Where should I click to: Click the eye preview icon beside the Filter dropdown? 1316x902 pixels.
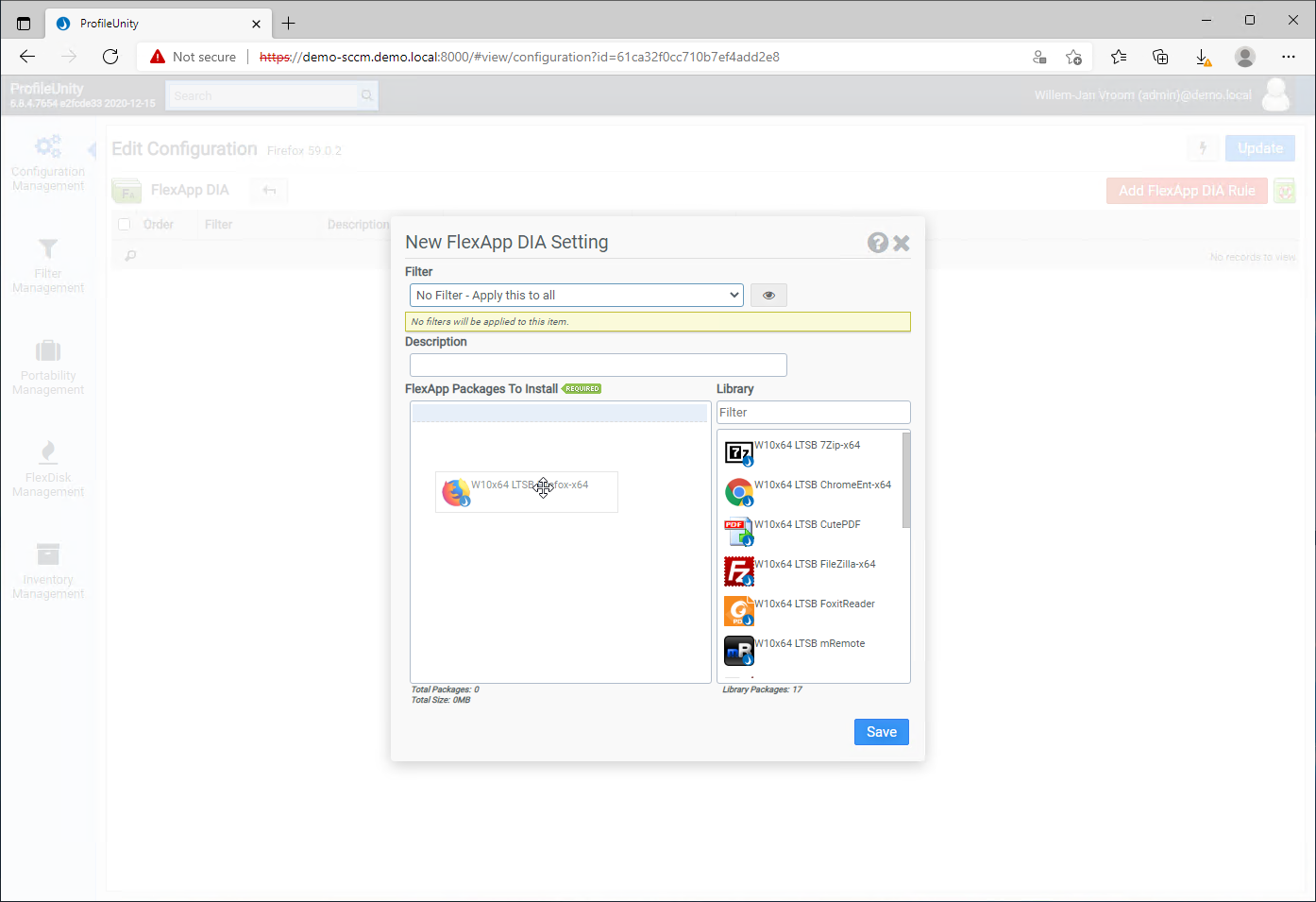tap(768, 295)
